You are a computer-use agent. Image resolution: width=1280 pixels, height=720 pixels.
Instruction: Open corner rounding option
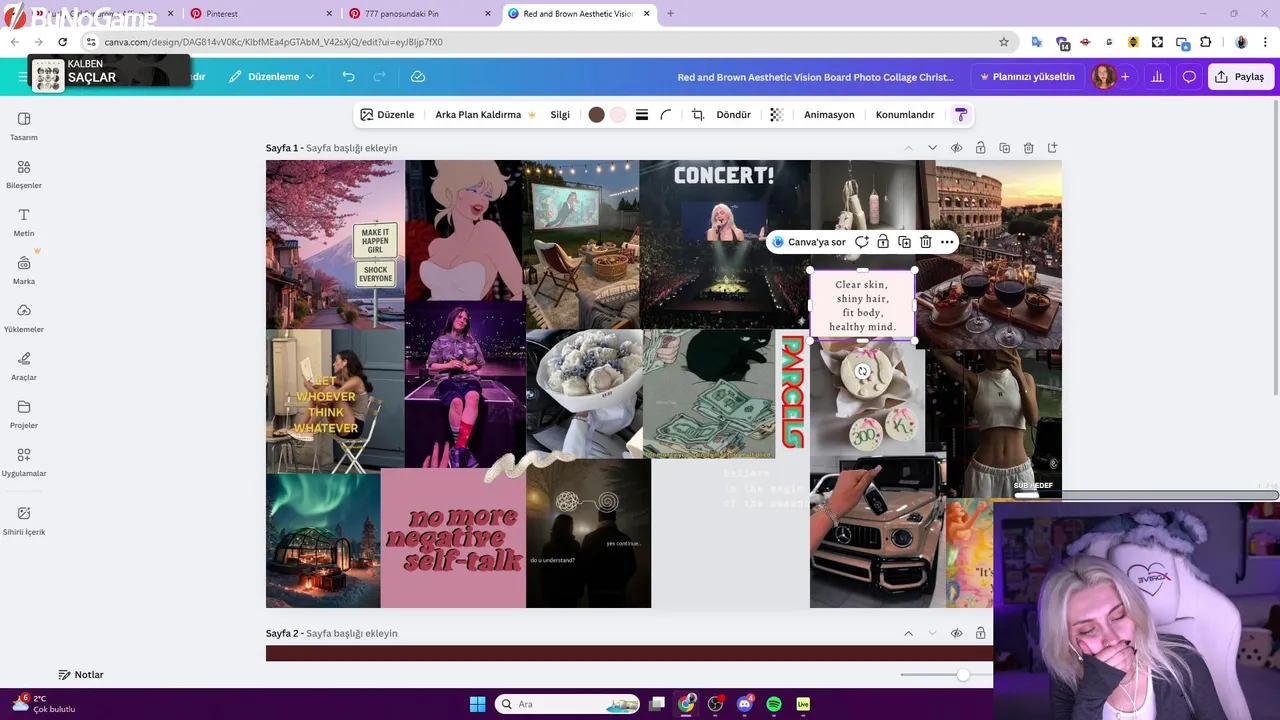coord(666,115)
